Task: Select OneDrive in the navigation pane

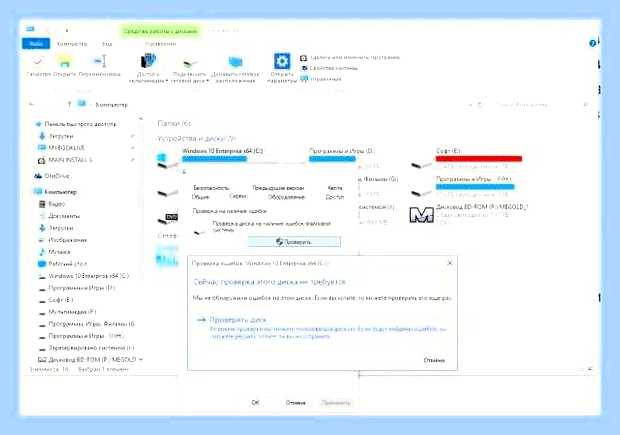Action: 52,176
